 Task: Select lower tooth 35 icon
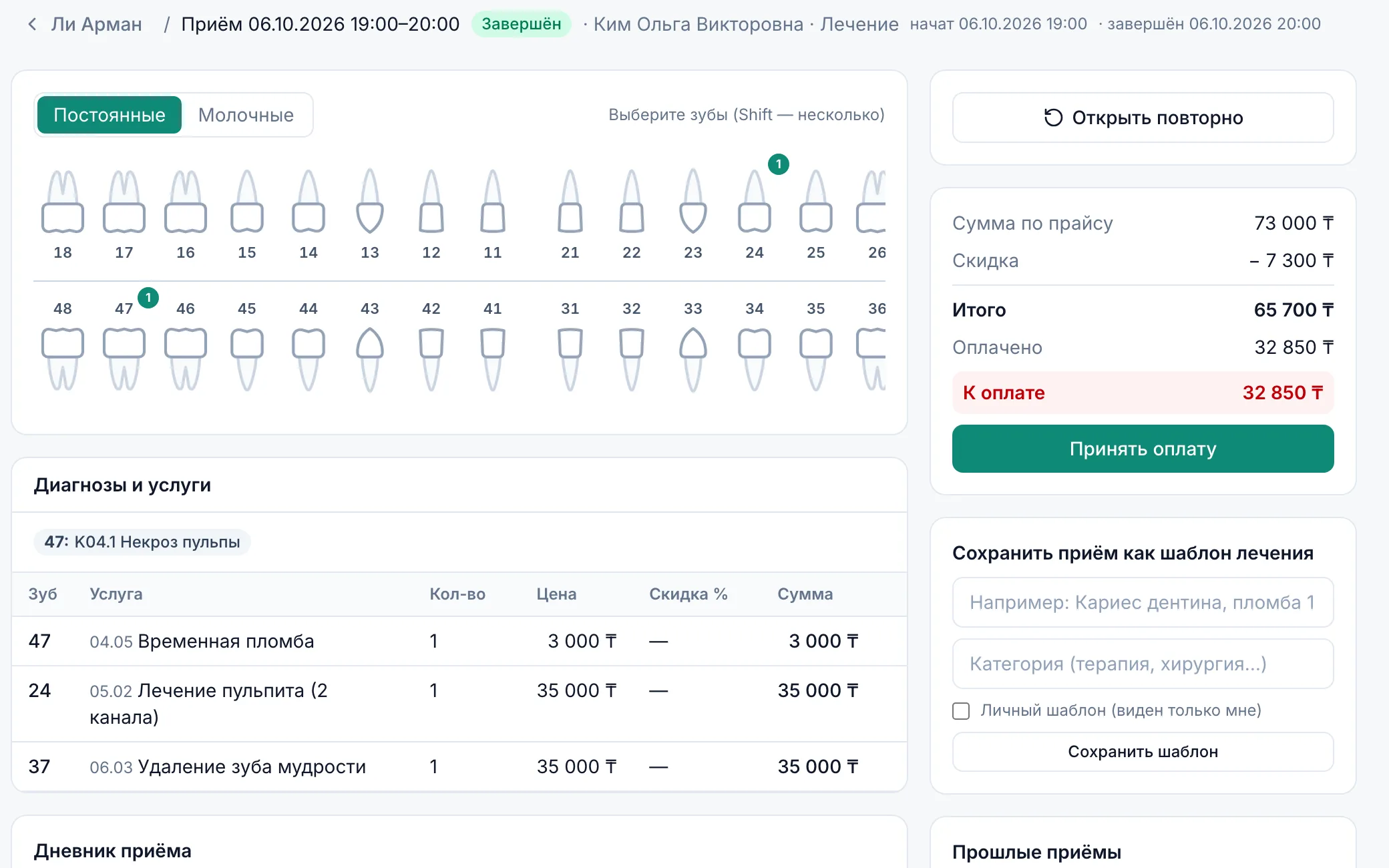pyautogui.click(x=816, y=359)
